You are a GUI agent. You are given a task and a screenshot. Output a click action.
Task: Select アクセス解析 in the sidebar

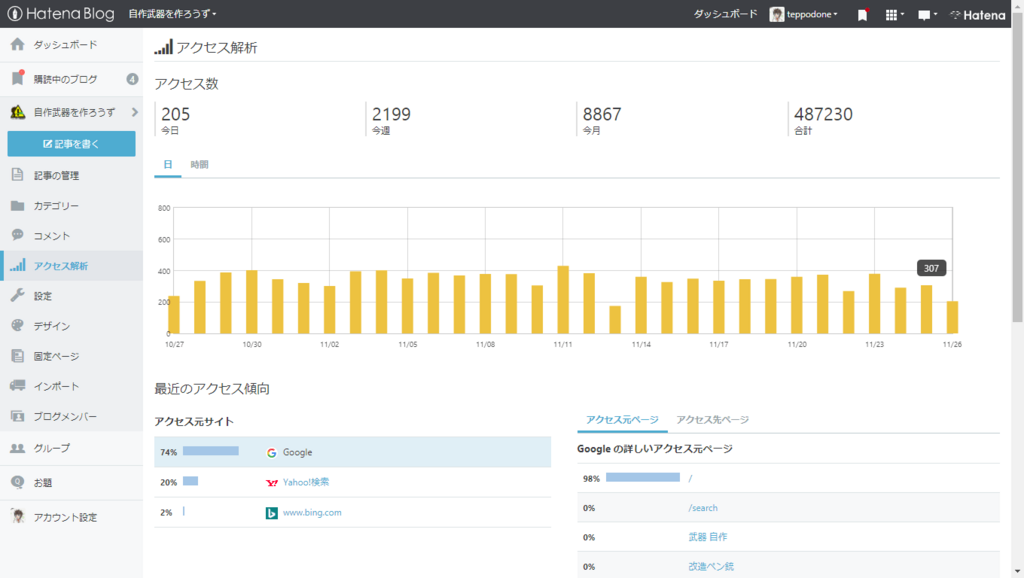[71, 266]
